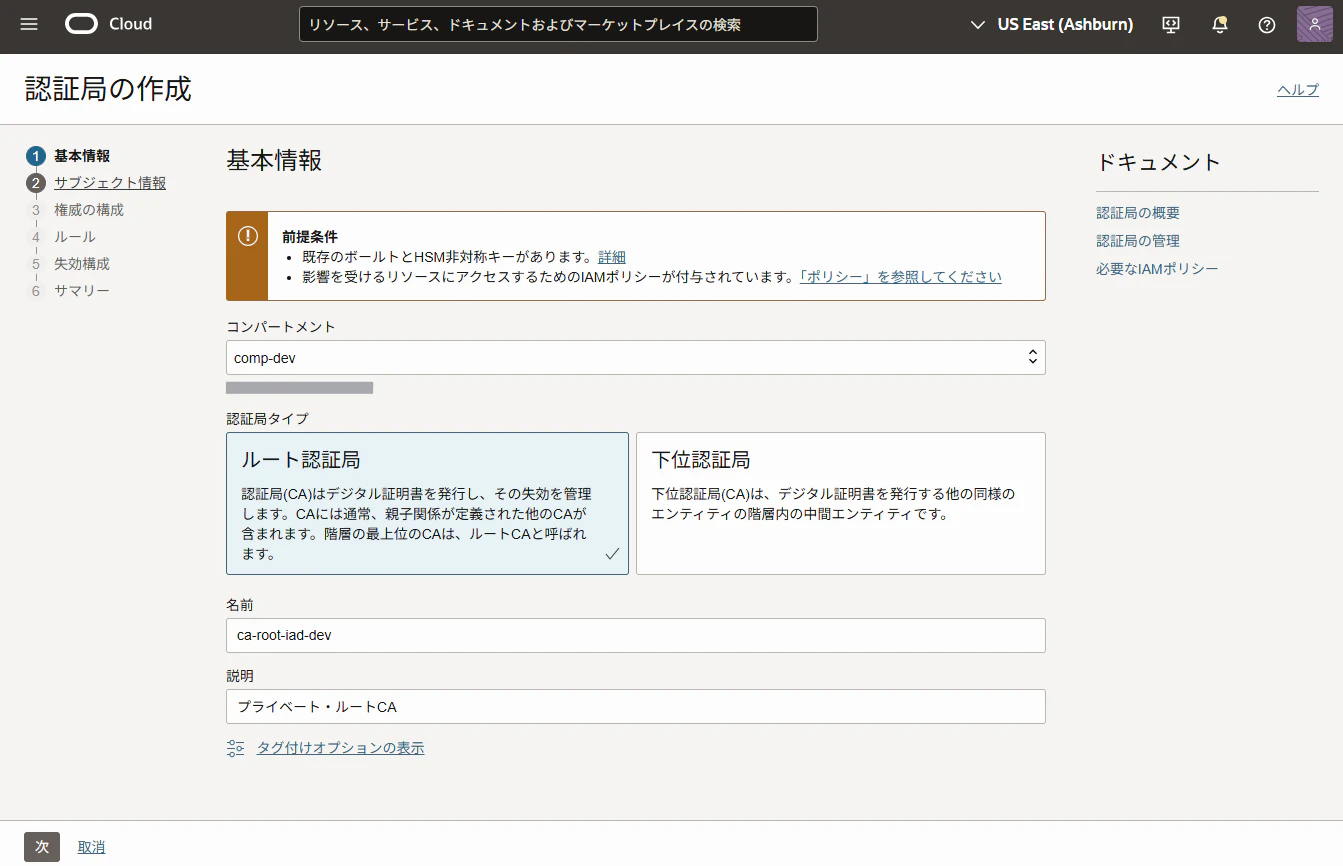Click the tag options slider icon
Viewport: 1343px width, 866px height.
pos(236,748)
